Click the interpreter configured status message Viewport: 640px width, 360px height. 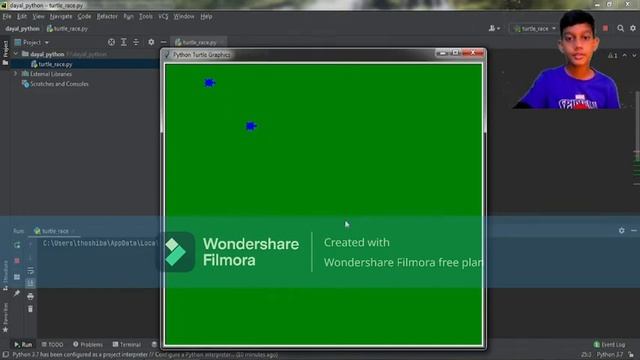pyautogui.click(x=145, y=355)
